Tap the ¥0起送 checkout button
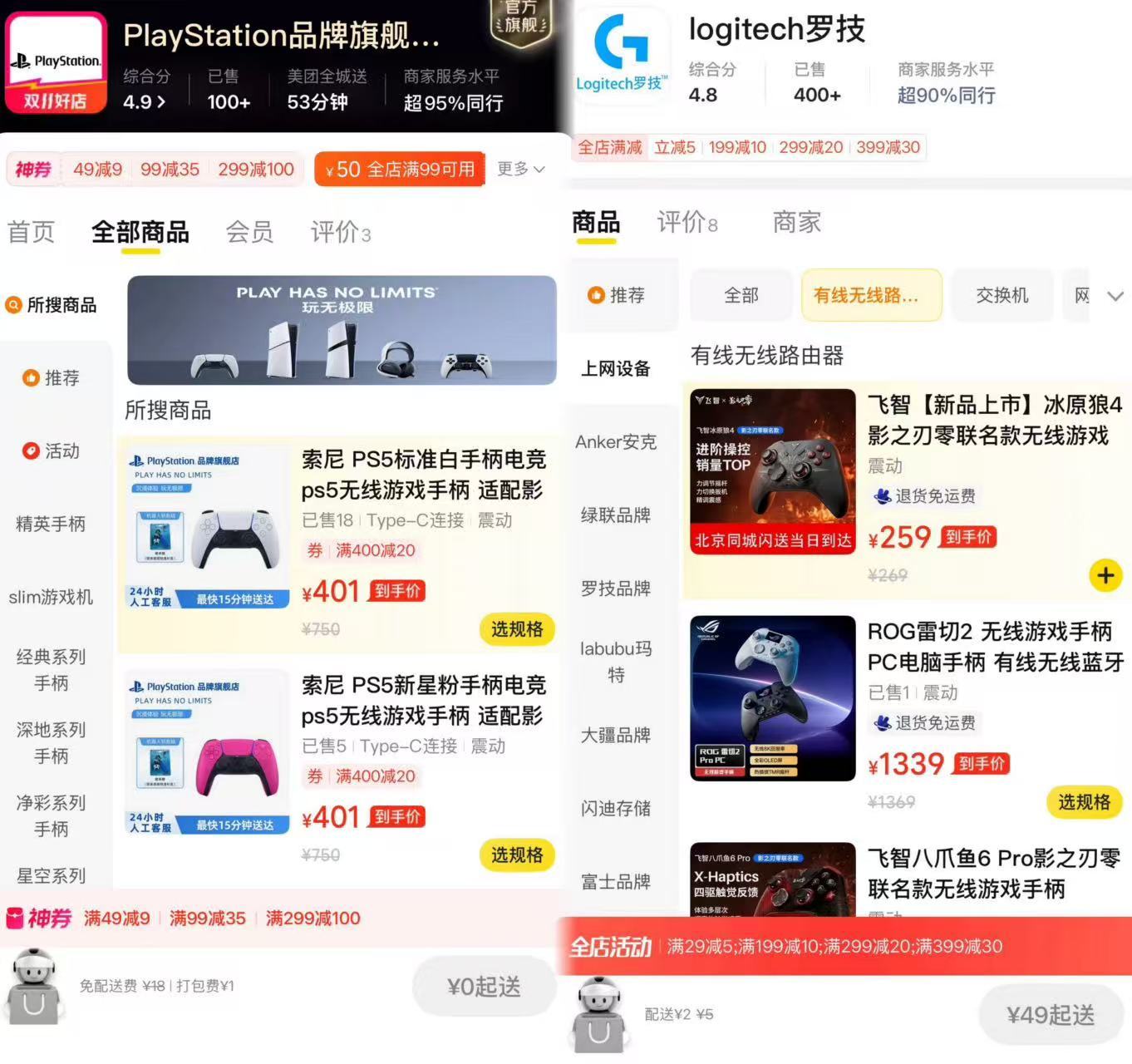The height and width of the screenshot is (1064, 1132). tap(484, 987)
